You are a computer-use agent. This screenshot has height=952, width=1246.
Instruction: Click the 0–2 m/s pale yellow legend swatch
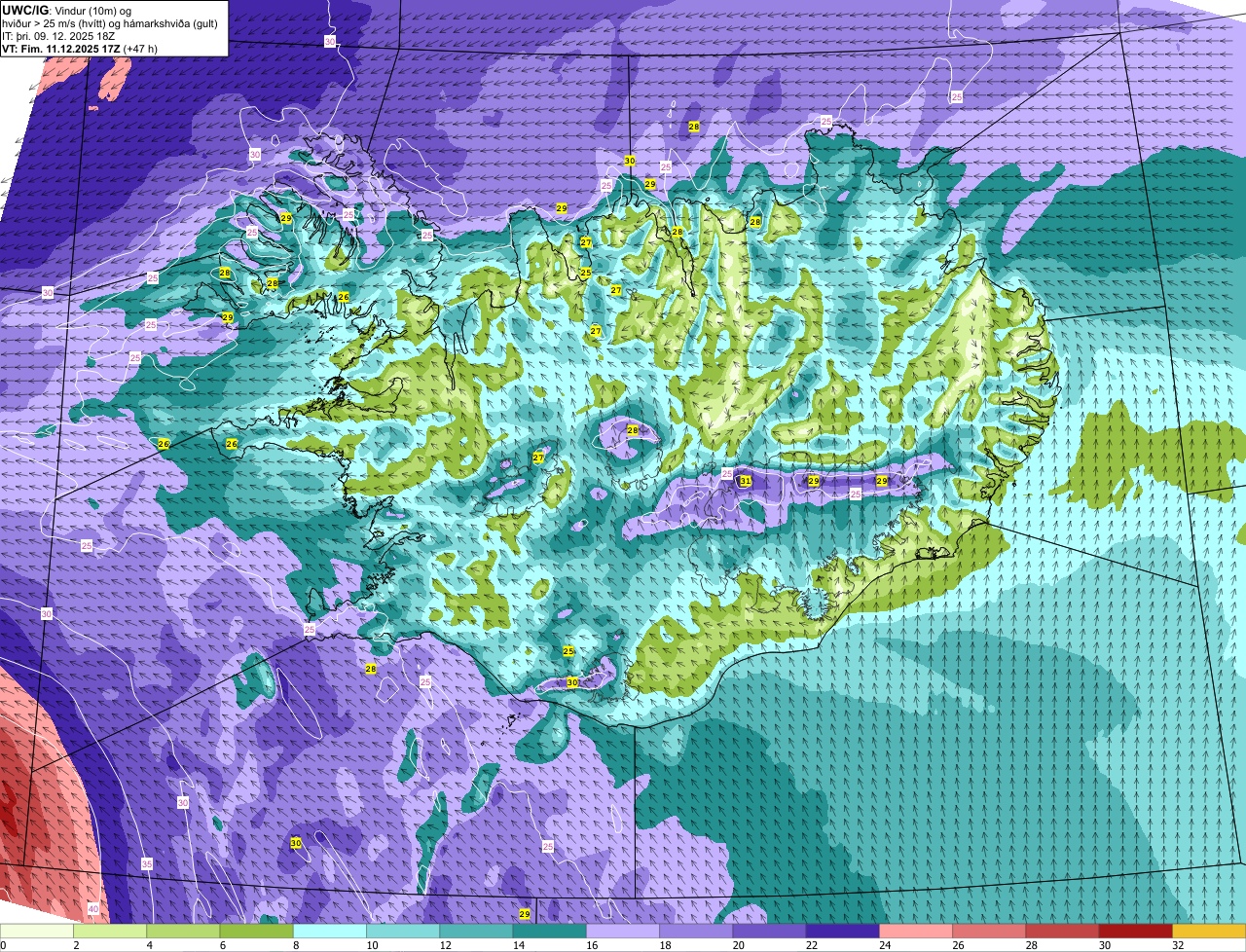pyautogui.click(x=36, y=932)
